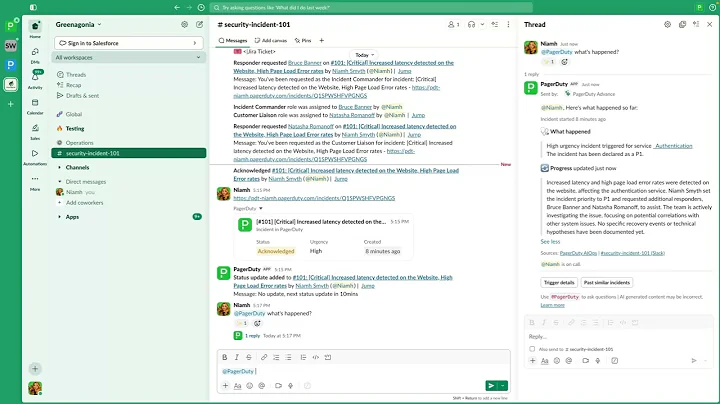Click See less in the PagerDuty reply

[x=550, y=241]
